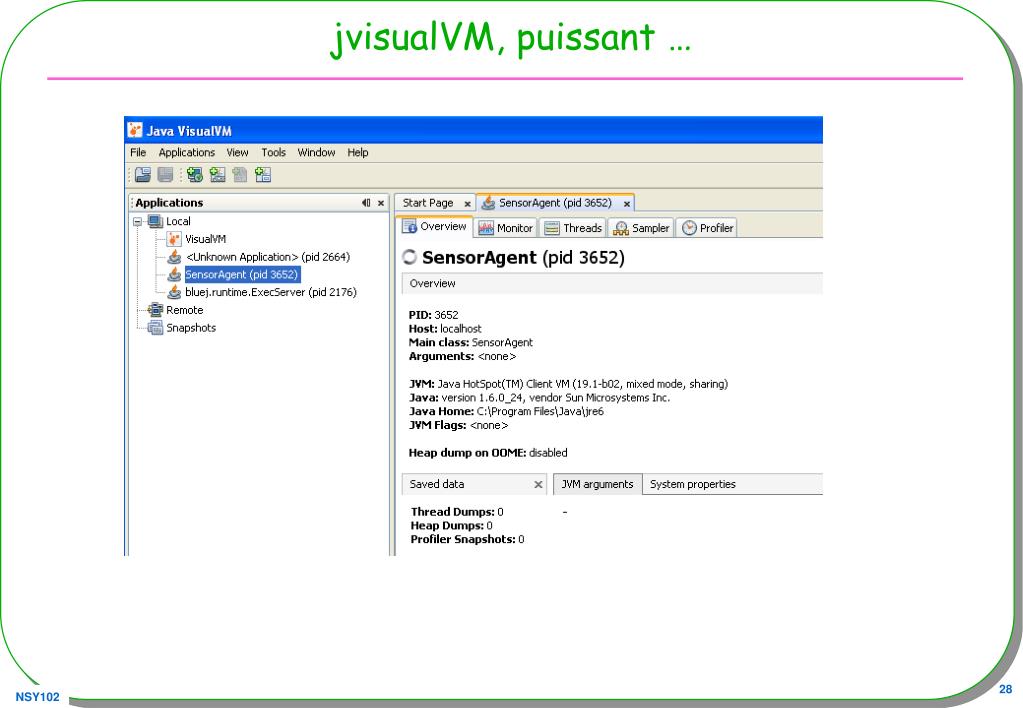Click the Arguments: <none> line

pos(462,356)
